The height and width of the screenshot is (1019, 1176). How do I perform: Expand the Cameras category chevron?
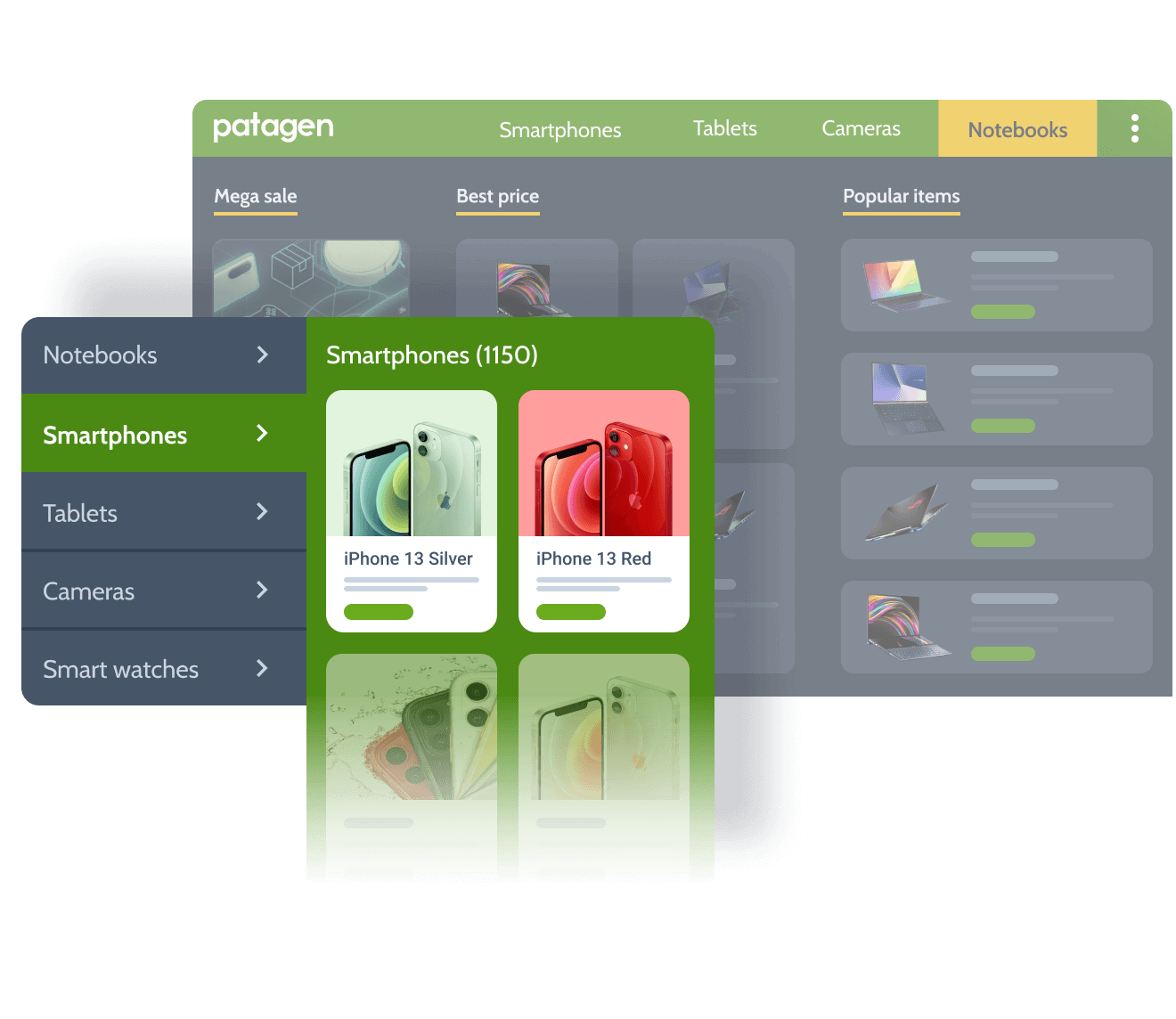click(262, 590)
